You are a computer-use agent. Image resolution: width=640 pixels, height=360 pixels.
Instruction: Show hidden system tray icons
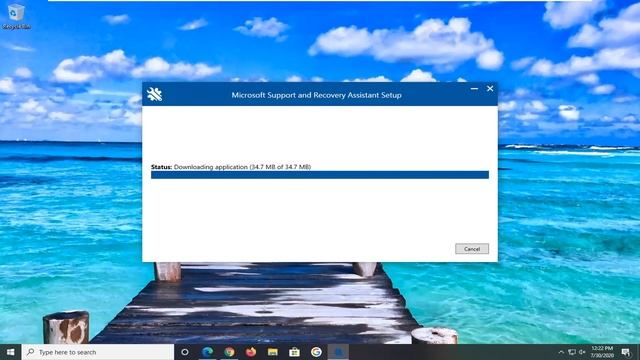click(x=561, y=352)
